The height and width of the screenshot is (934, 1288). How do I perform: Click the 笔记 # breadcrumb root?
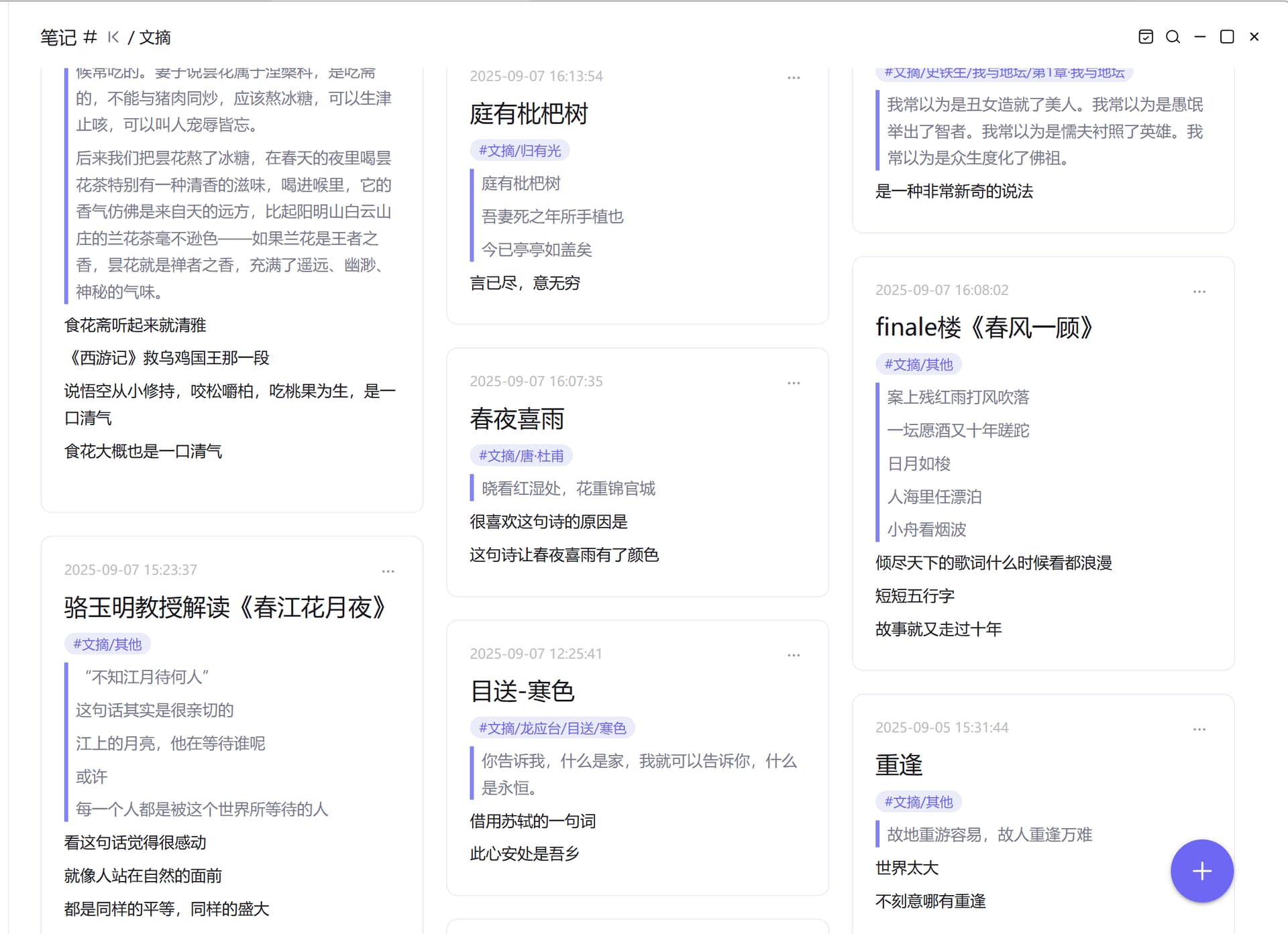click(68, 38)
